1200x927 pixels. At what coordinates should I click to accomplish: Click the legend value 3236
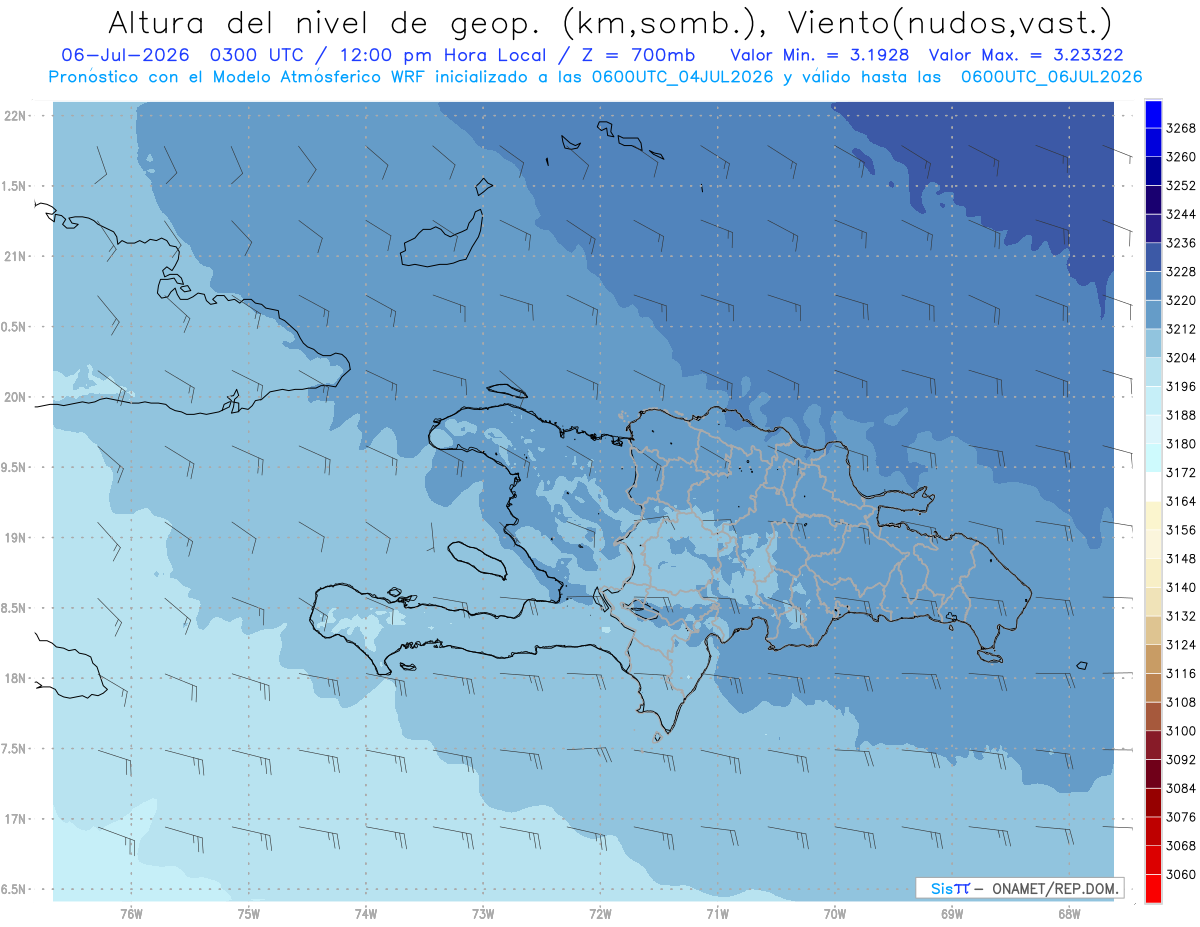pyautogui.click(x=1181, y=243)
